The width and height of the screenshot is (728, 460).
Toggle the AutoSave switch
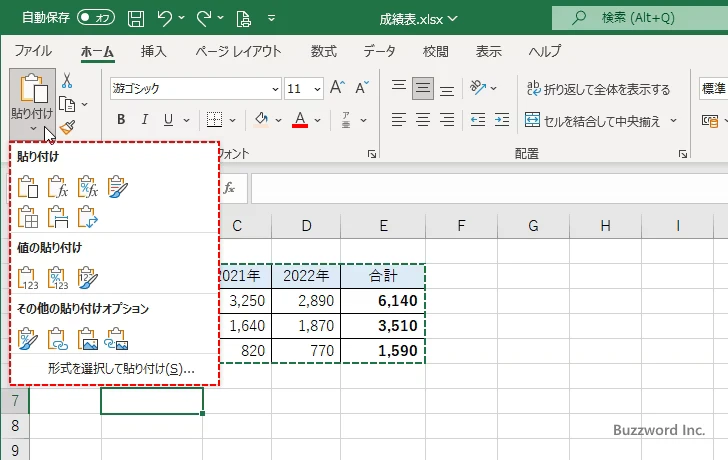coord(96,18)
